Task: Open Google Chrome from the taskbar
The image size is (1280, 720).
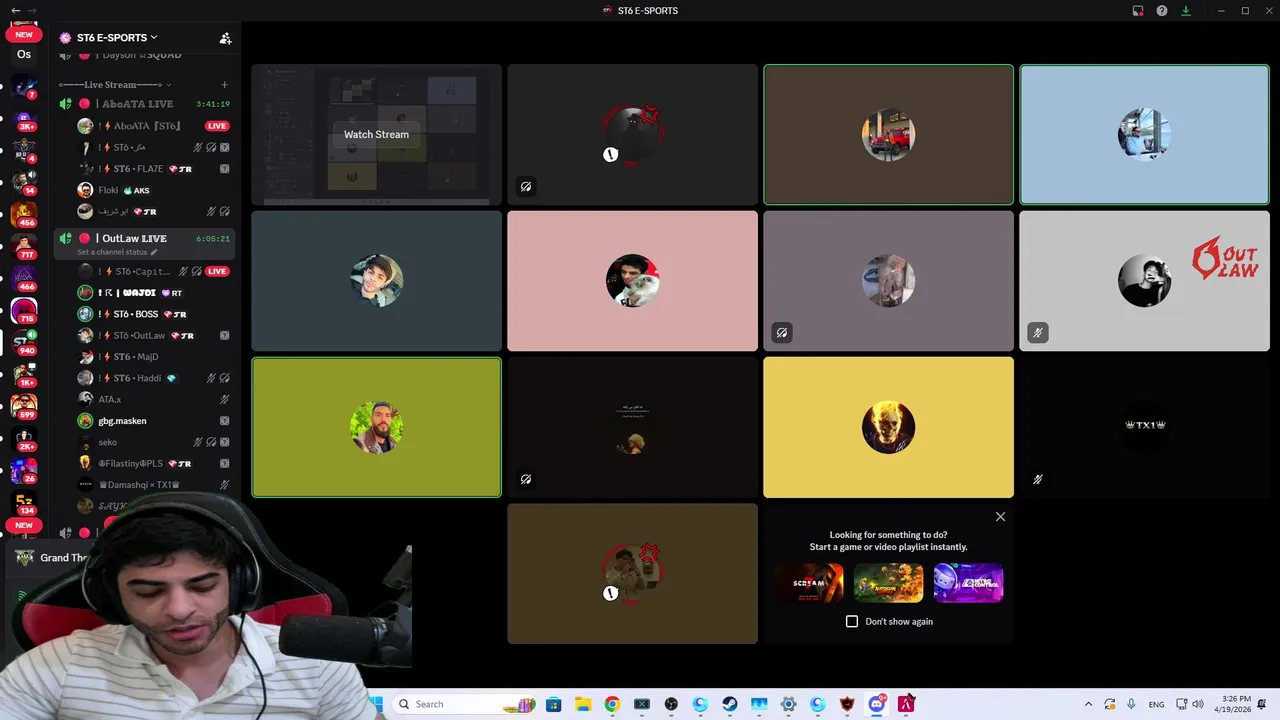Action: [x=612, y=704]
